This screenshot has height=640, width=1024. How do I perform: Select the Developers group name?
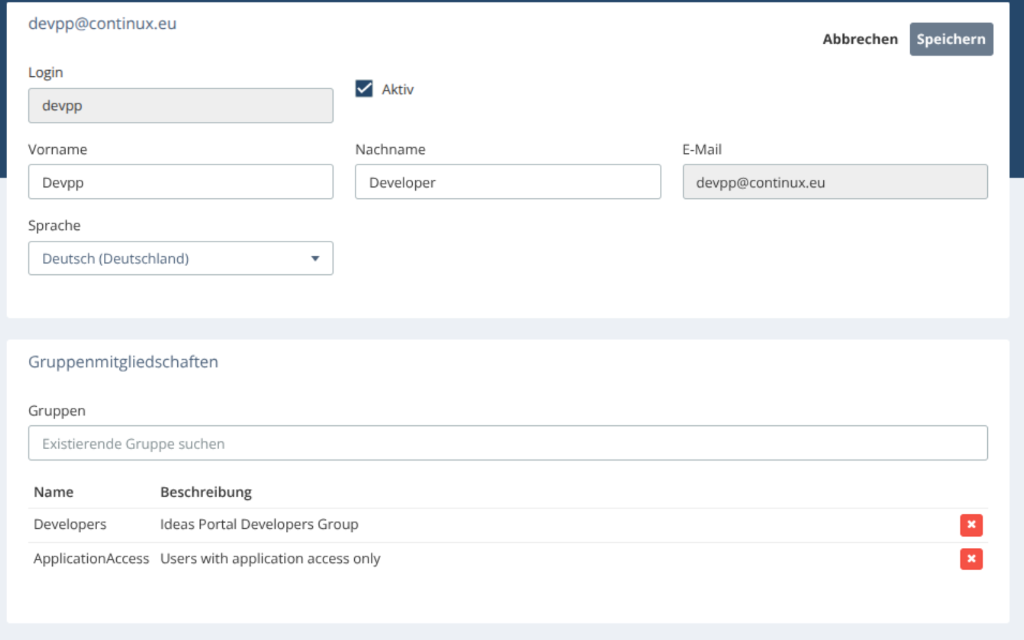[70, 524]
